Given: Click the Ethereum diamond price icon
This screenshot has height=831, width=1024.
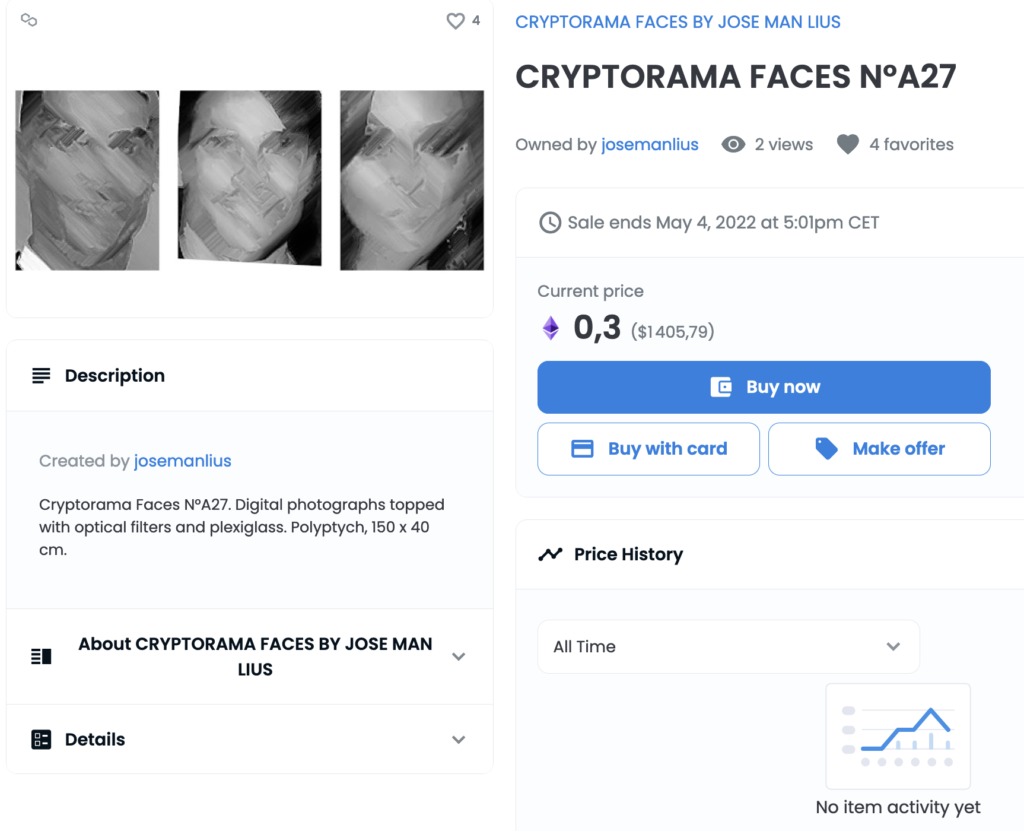Looking at the screenshot, I should click(x=551, y=328).
